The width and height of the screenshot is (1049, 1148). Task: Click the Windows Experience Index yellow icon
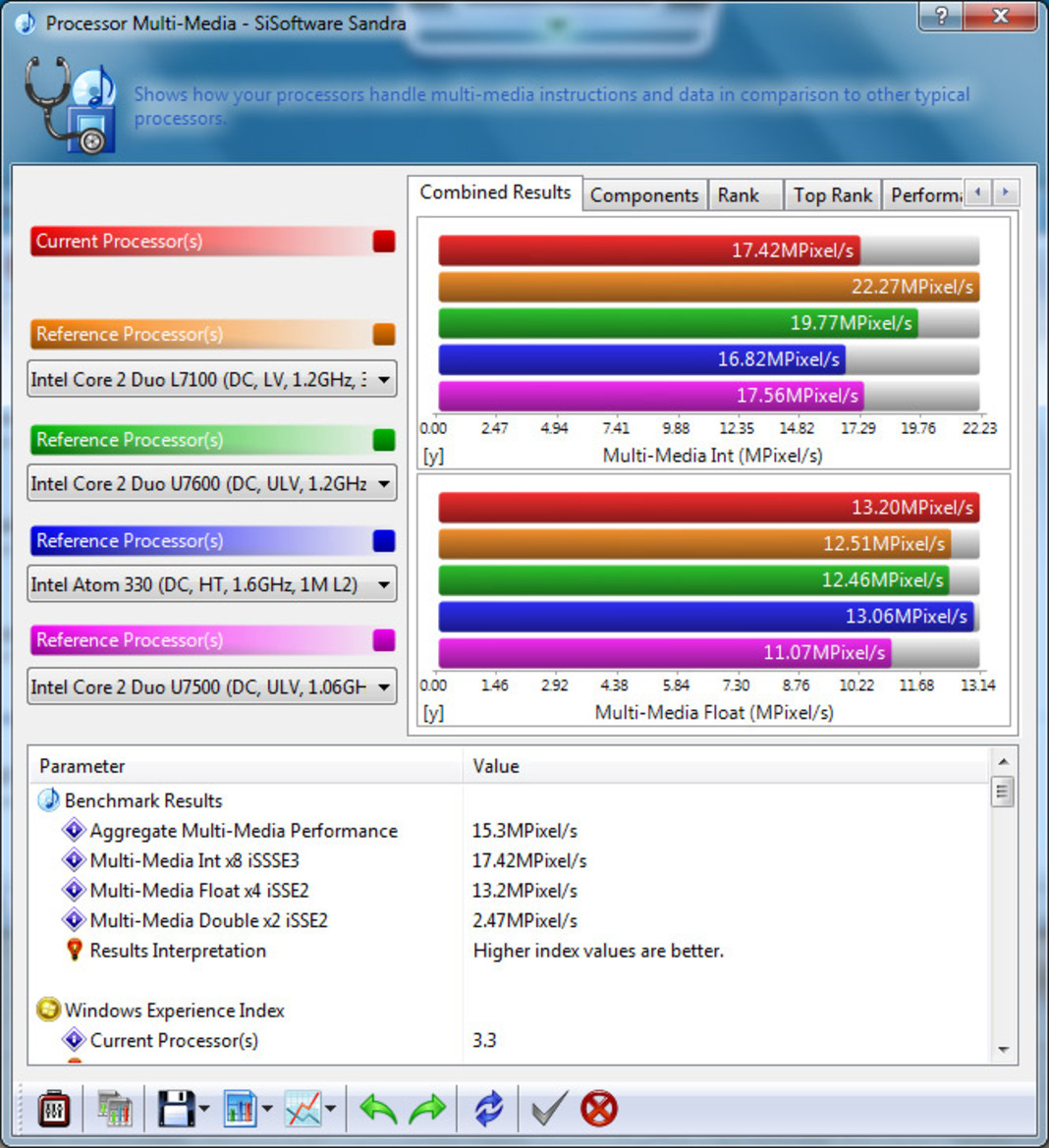point(48,1010)
